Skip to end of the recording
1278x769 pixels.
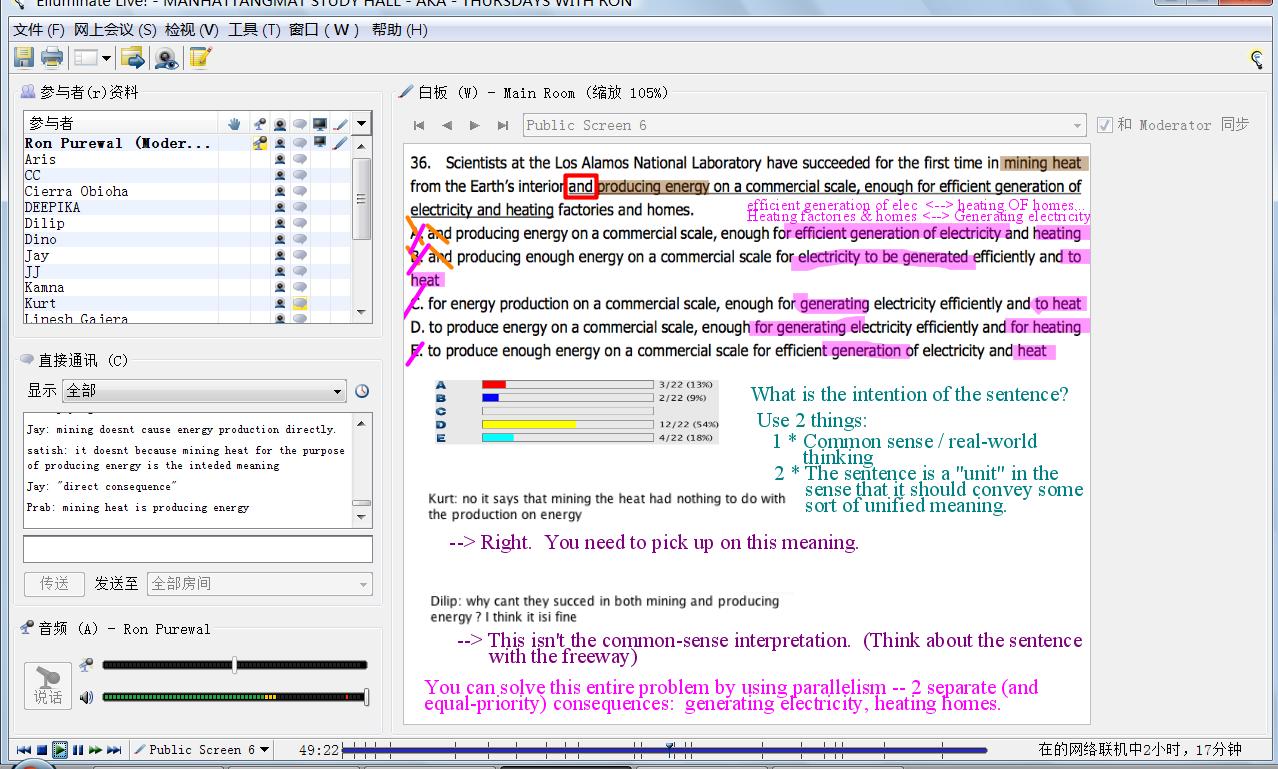[x=114, y=750]
